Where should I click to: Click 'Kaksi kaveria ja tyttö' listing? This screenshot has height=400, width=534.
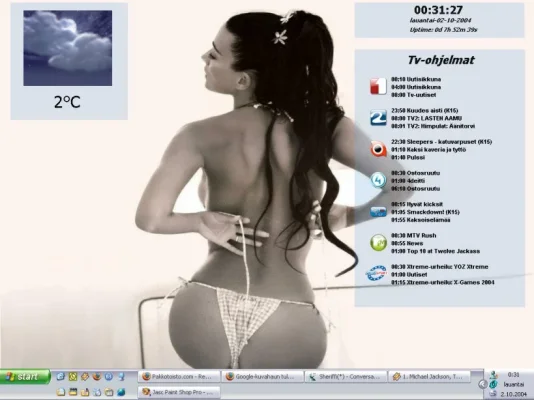pos(436,149)
